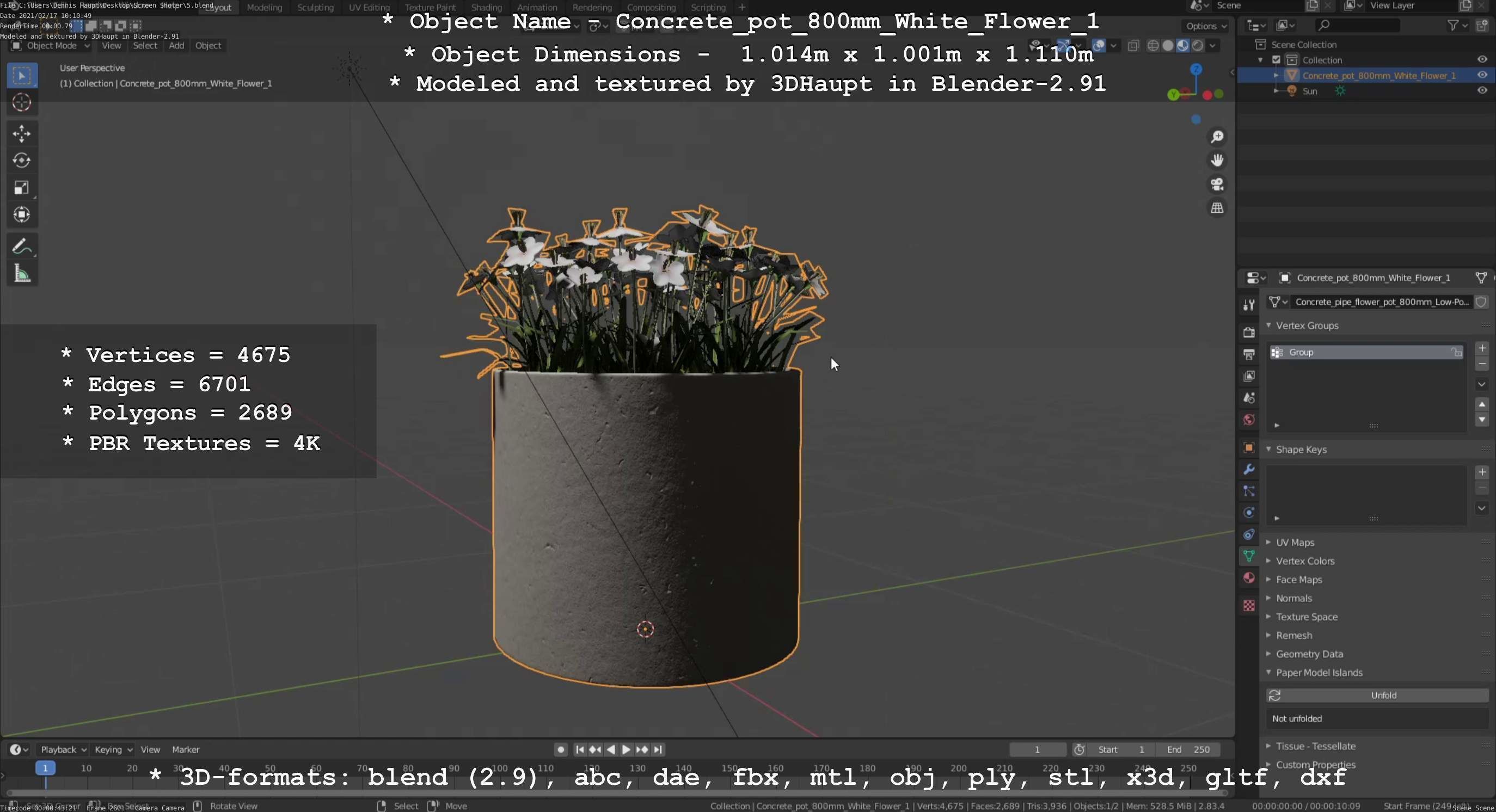The image size is (1496, 812).
Task: Switch to the Animation workspace tab
Action: 537,8
